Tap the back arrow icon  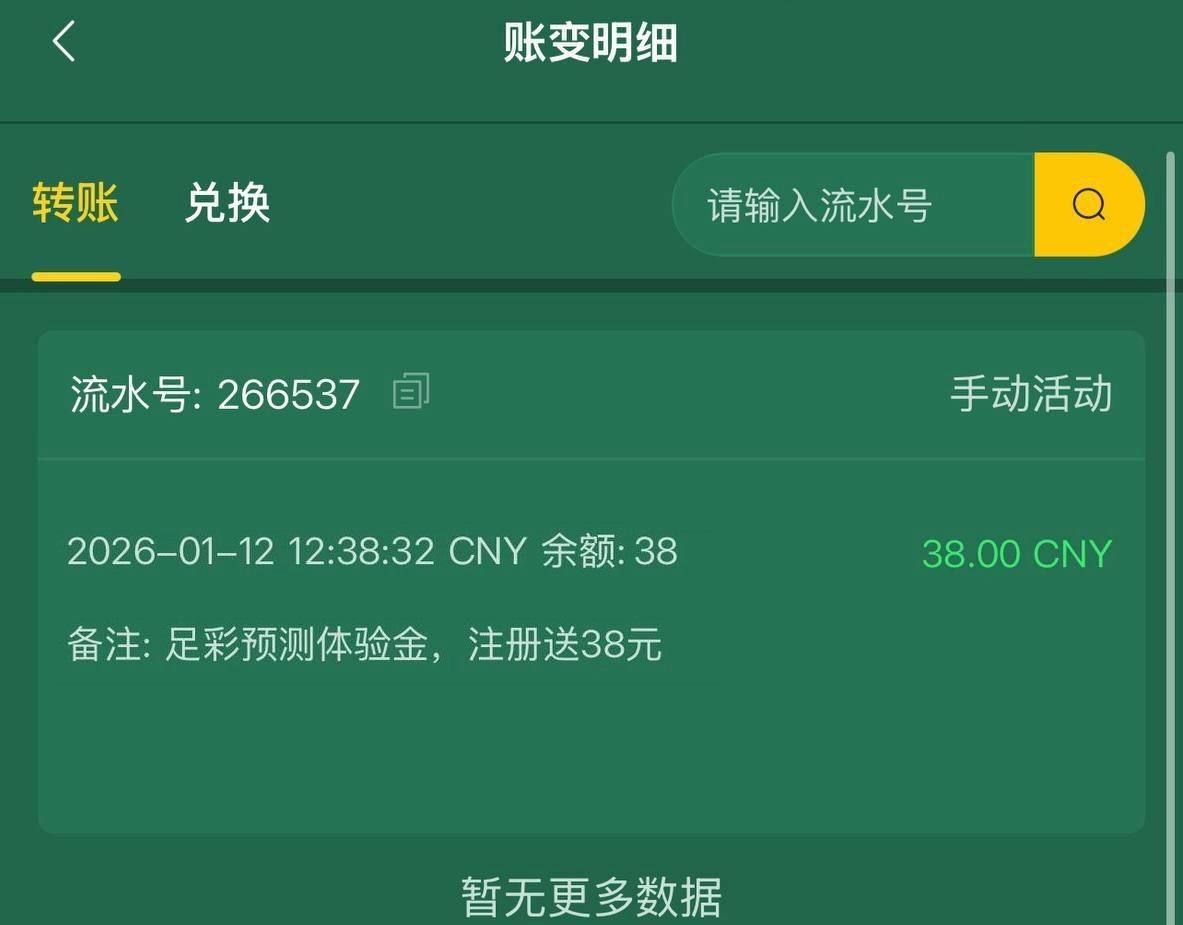pos(64,41)
